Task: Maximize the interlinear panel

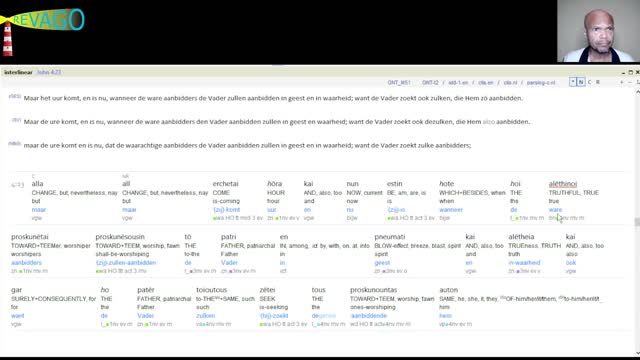Action: pyautogui.click(x=631, y=72)
